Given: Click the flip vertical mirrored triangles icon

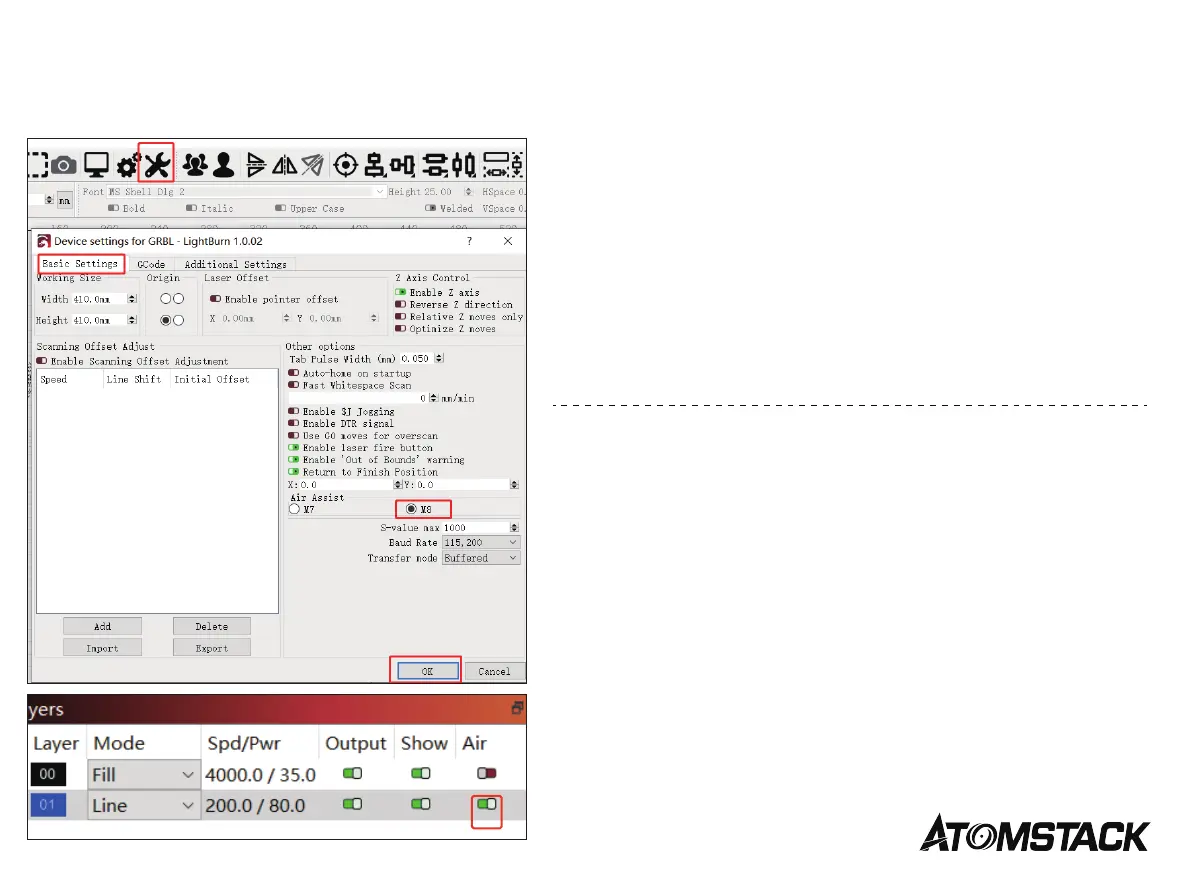Looking at the screenshot, I should coord(285,164).
